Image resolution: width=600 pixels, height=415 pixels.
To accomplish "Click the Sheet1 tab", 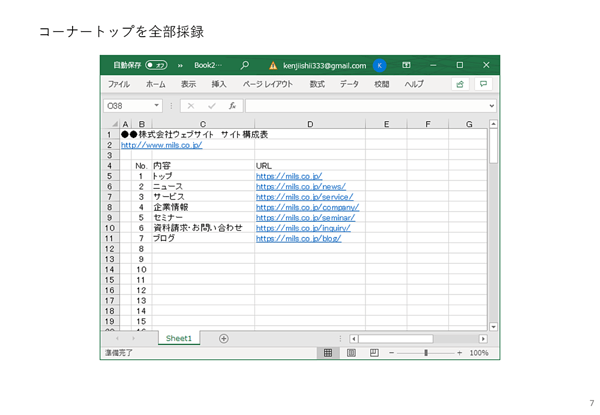I will (179, 339).
